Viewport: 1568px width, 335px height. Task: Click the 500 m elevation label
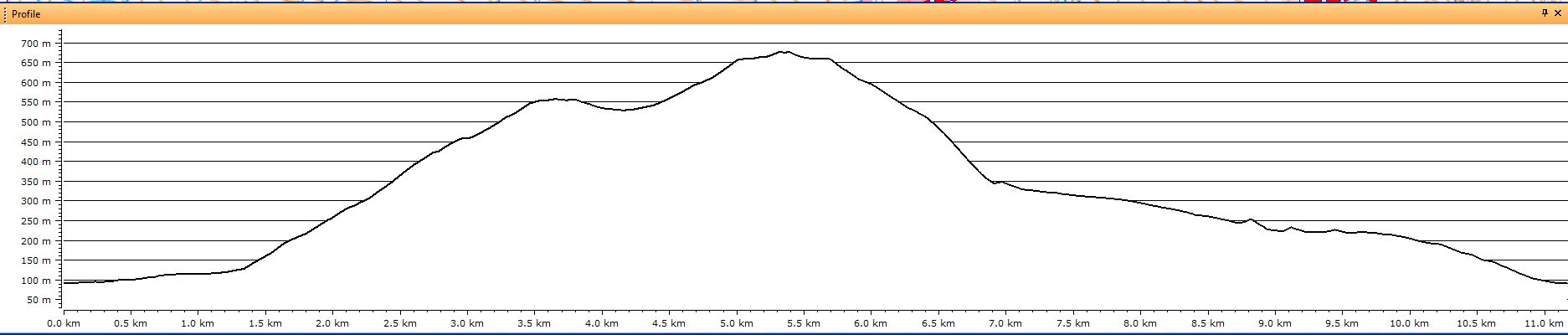click(x=35, y=122)
